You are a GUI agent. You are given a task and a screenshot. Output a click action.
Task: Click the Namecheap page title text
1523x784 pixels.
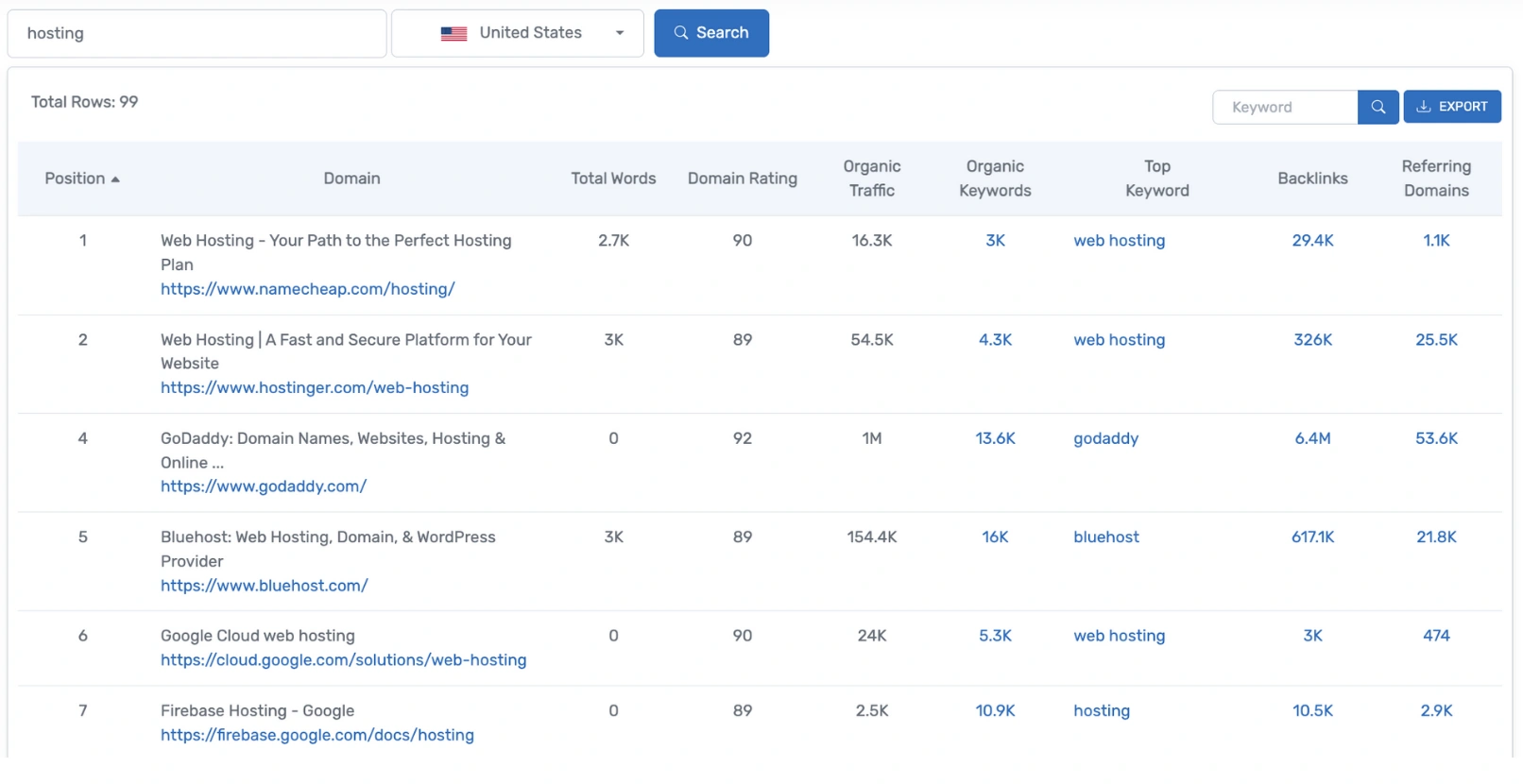point(336,252)
